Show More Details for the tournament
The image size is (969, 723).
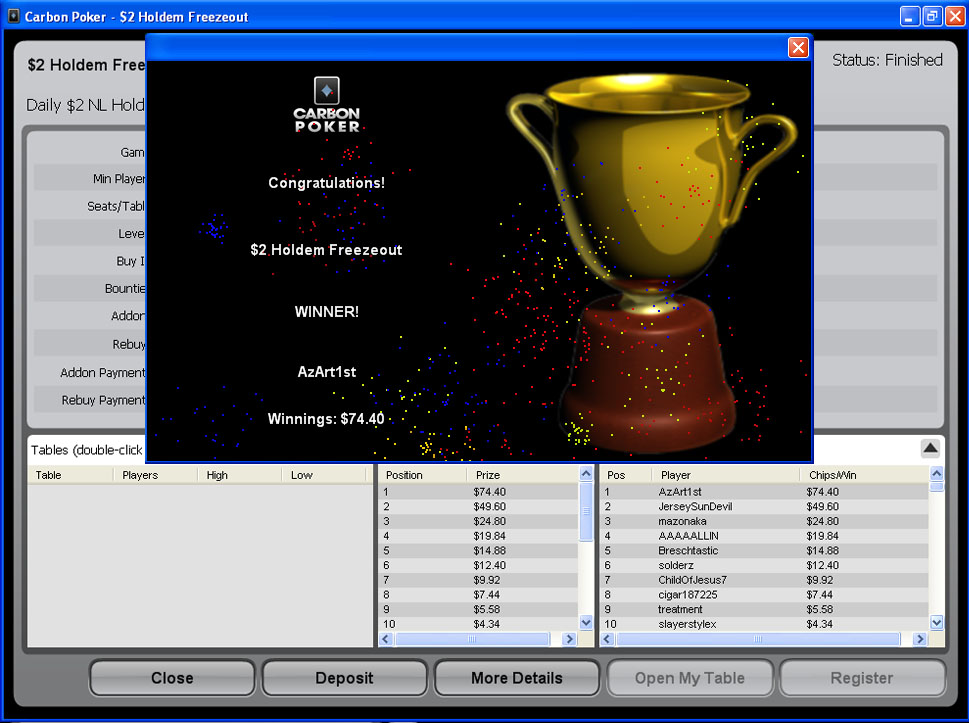pos(517,678)
